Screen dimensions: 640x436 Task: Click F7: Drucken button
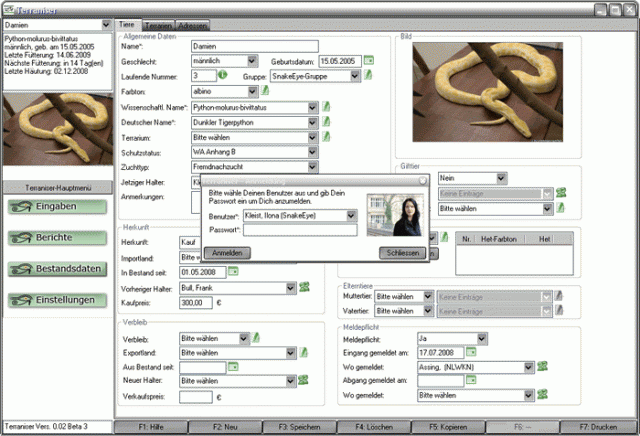click(x=598, y=427)
